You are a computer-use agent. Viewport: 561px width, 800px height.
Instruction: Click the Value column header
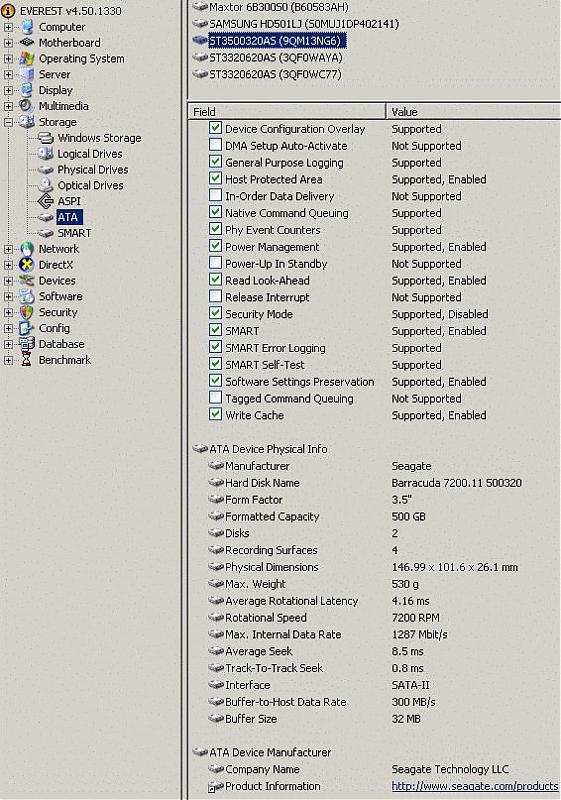click(x=473, y=112)
